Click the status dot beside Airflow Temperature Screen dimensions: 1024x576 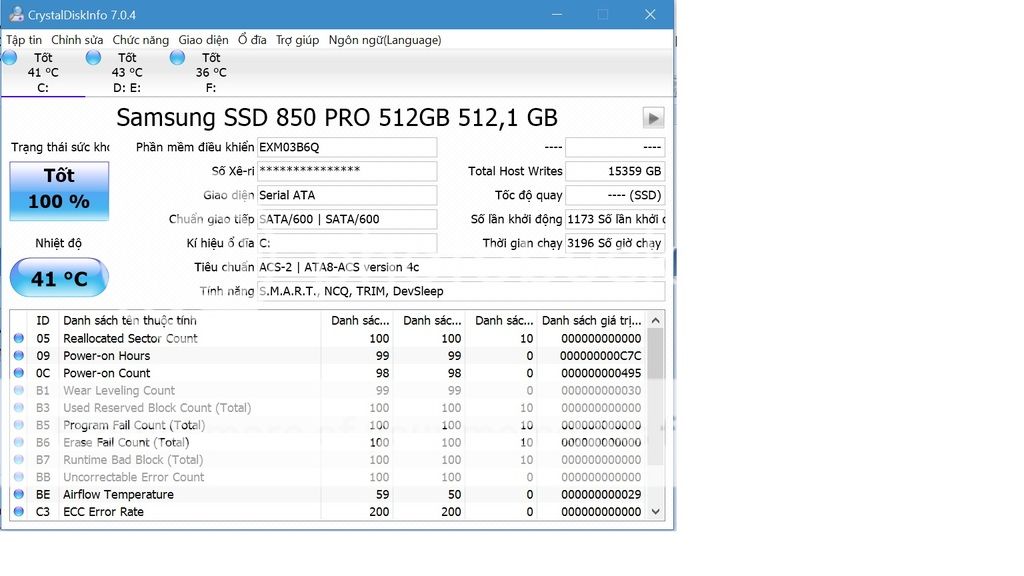[18, 494]
